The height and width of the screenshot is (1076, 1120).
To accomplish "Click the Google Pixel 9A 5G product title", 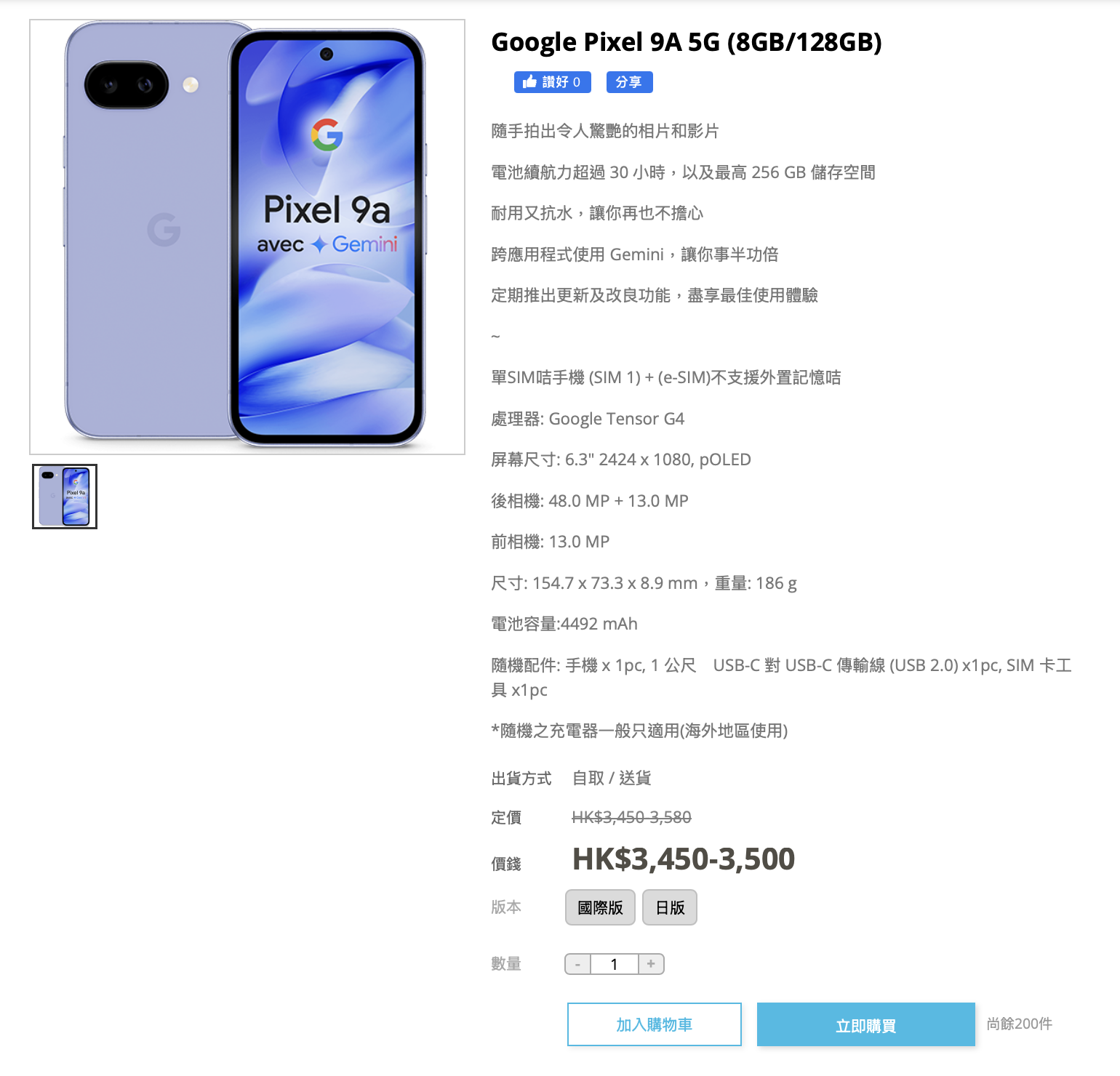I will [687, 42].
